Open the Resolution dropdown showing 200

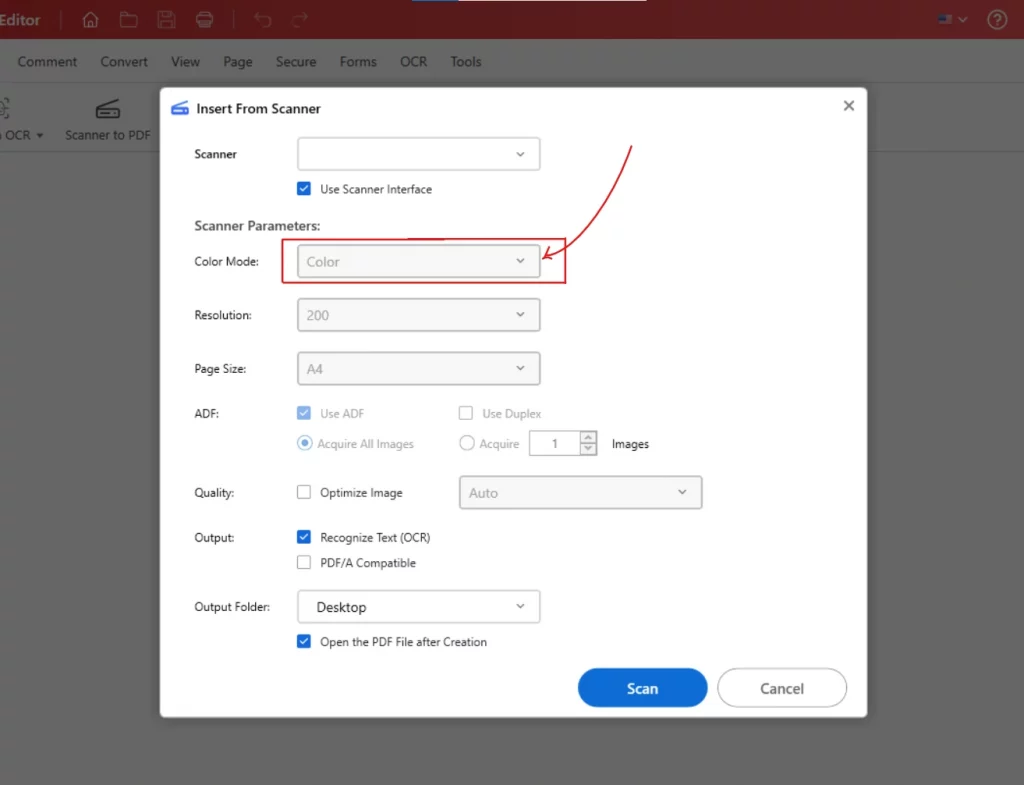[419, 315]
